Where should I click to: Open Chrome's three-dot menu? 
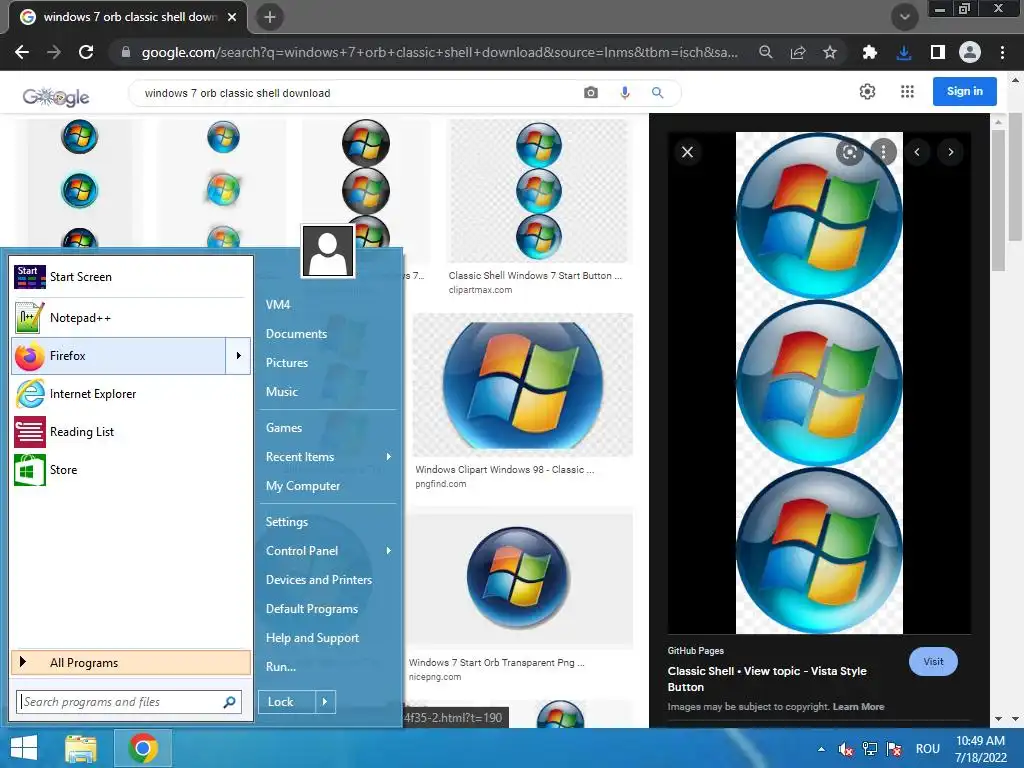pyautogui.click(x=1002, y=52)
